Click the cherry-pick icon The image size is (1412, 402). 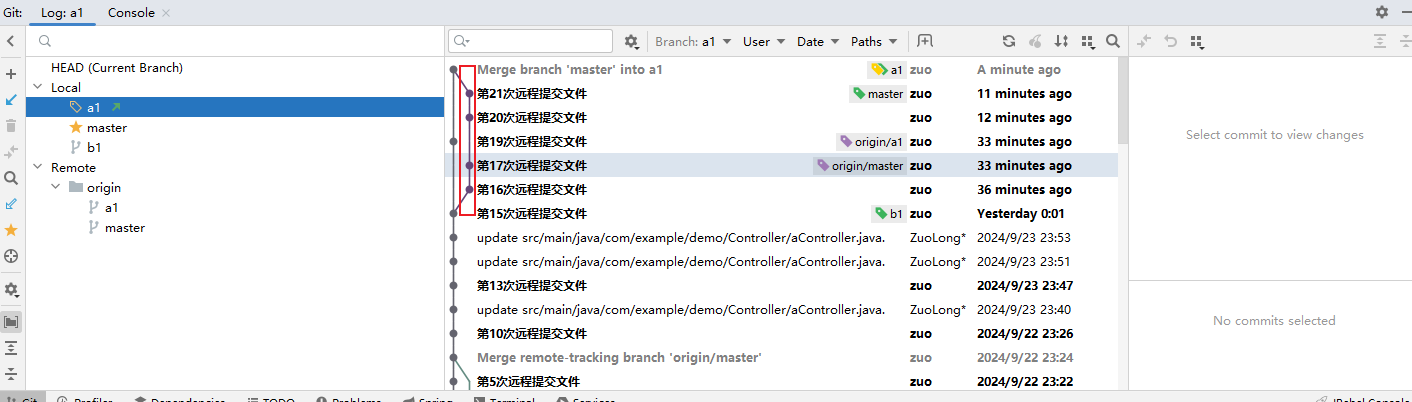[x=1035, y=41]
